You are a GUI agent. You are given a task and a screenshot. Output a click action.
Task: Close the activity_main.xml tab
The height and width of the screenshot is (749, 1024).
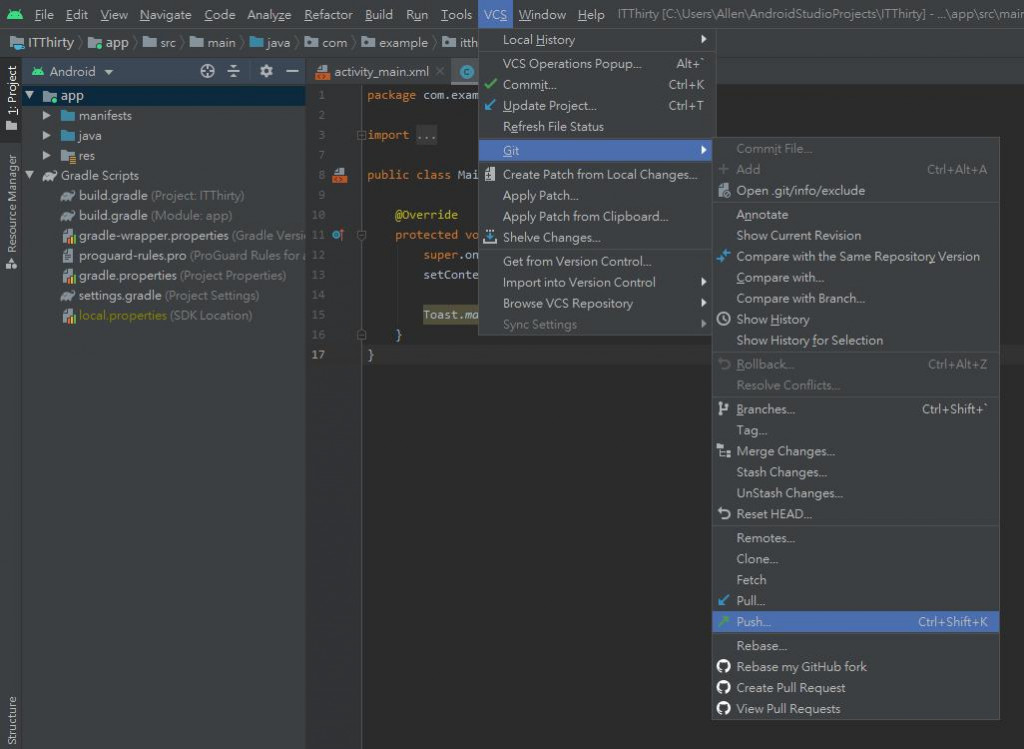tap(440, 72)
